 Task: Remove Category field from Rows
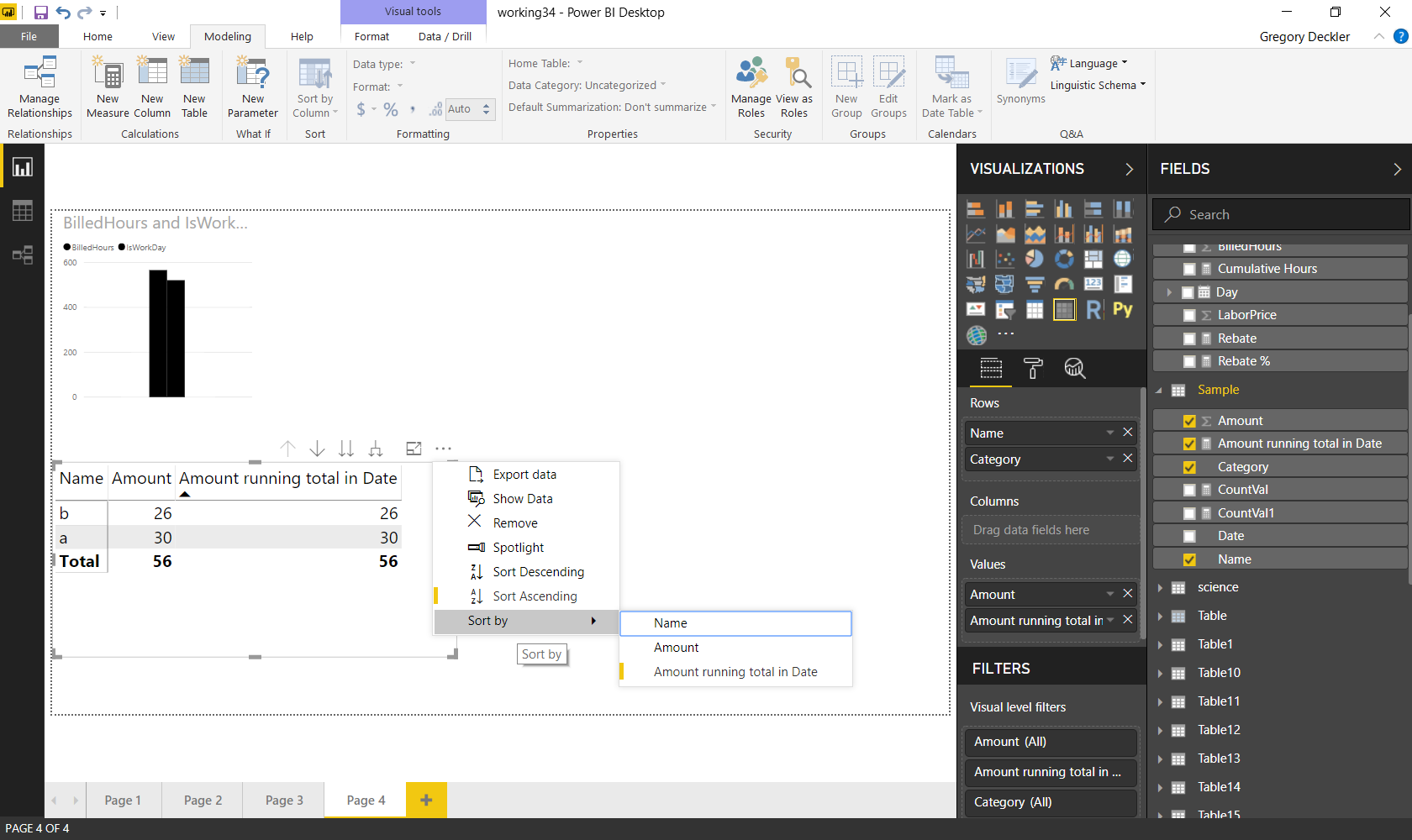pyautogui.click(x=1128, y=458)
